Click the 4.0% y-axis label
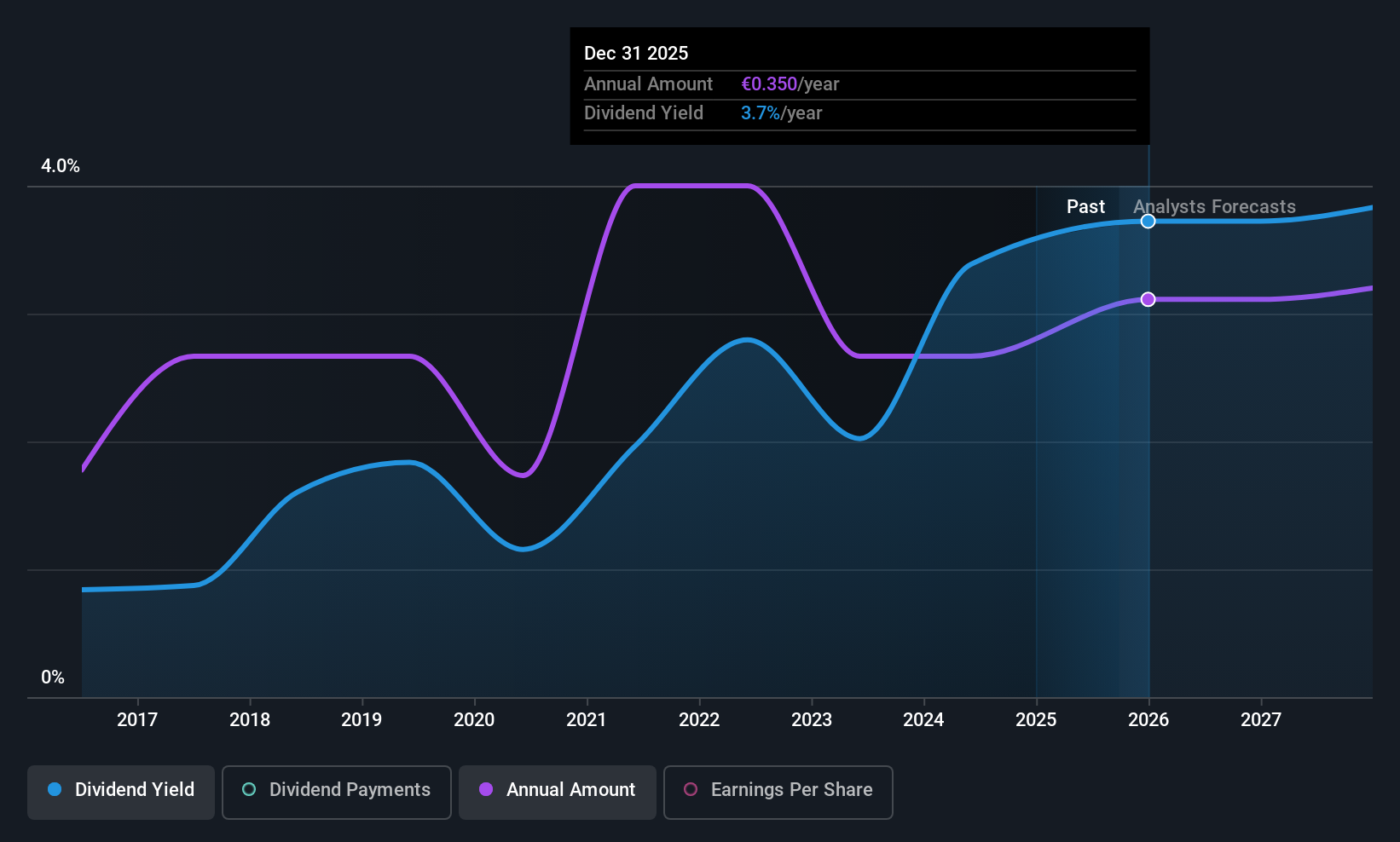The width and height of the screenshot is (1400, 842). [x=61, y=166]
